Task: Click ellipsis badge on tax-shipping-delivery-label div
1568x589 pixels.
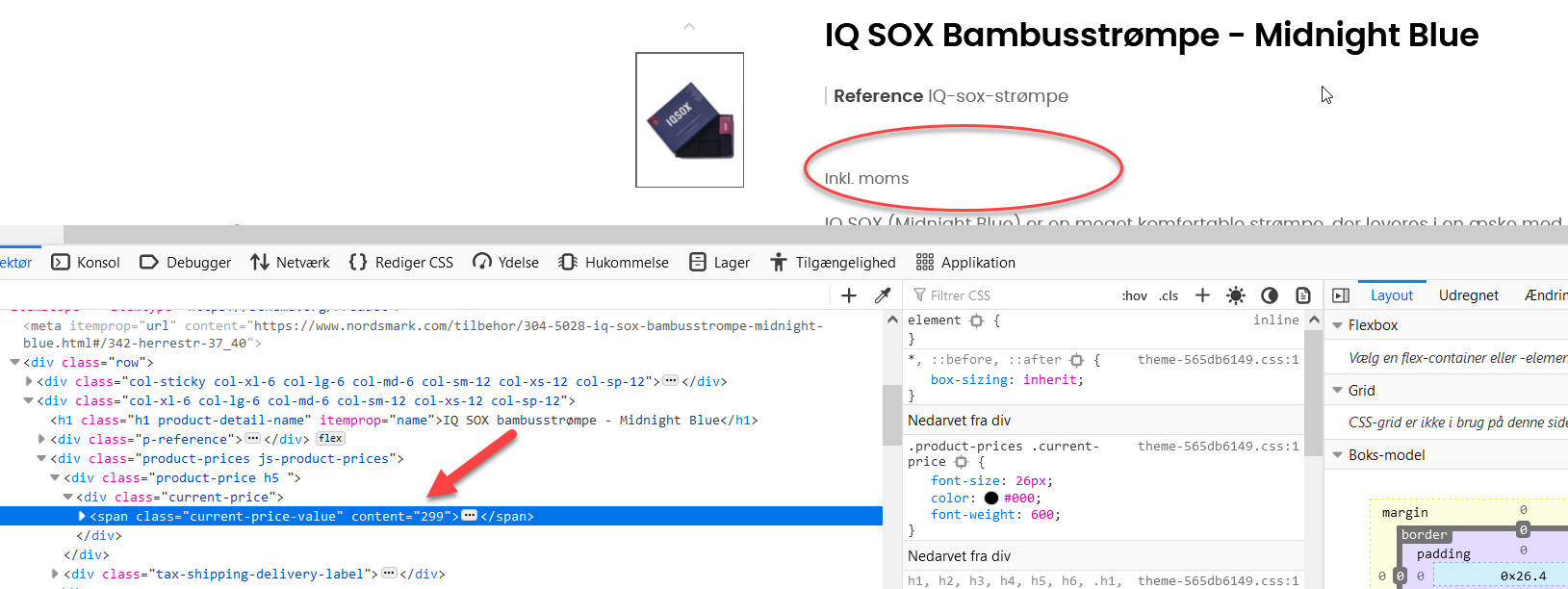Action: point(389,574)
